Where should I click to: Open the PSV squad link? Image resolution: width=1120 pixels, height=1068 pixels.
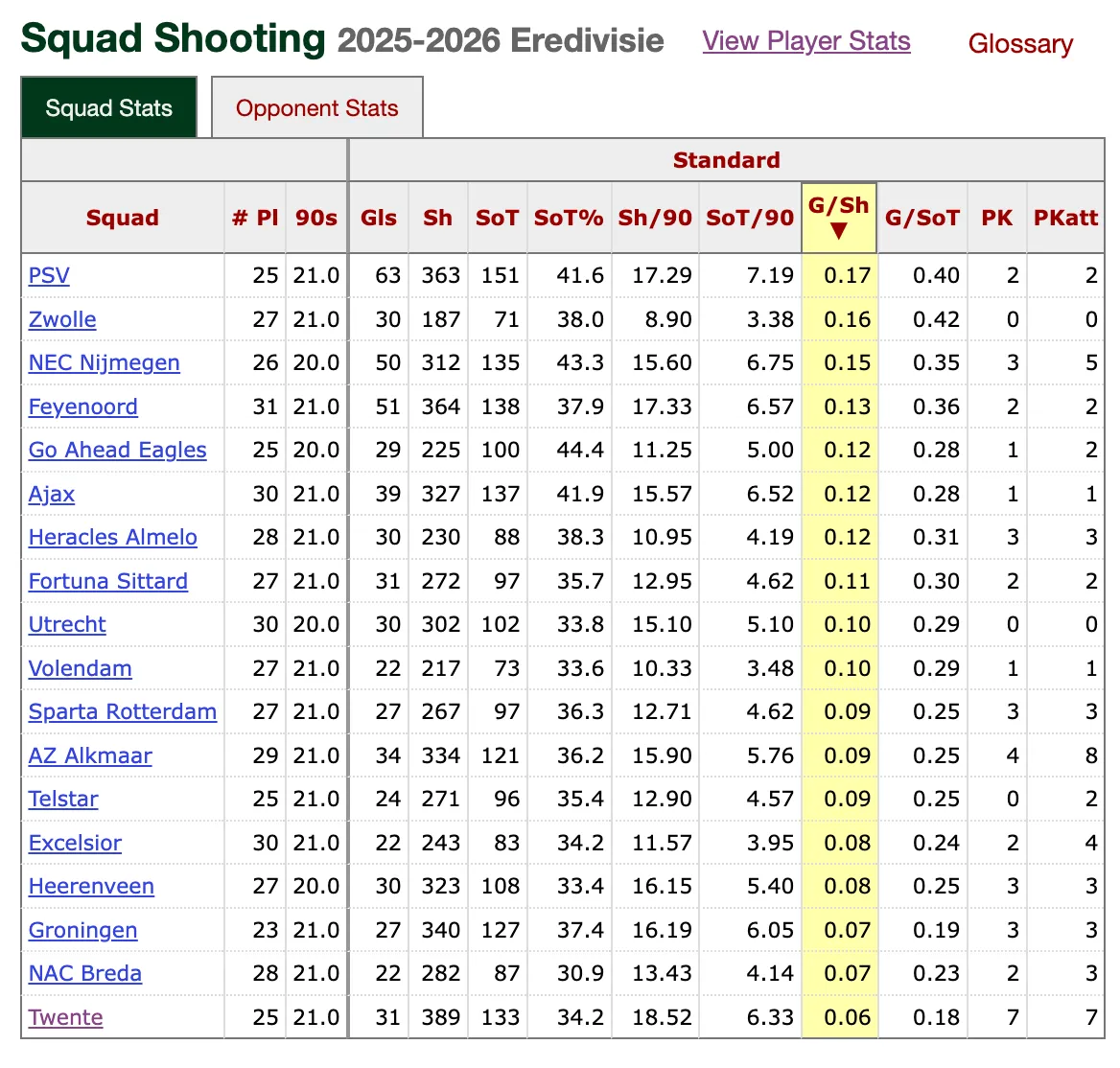tap(49, 276)
